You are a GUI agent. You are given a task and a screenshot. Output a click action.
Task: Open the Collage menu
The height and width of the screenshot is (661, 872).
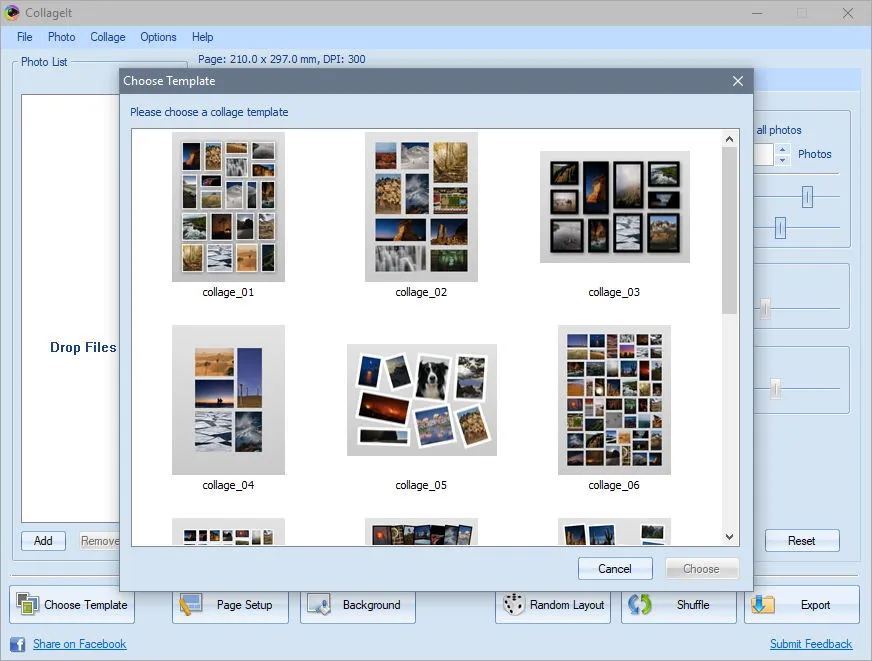[108, 37]
